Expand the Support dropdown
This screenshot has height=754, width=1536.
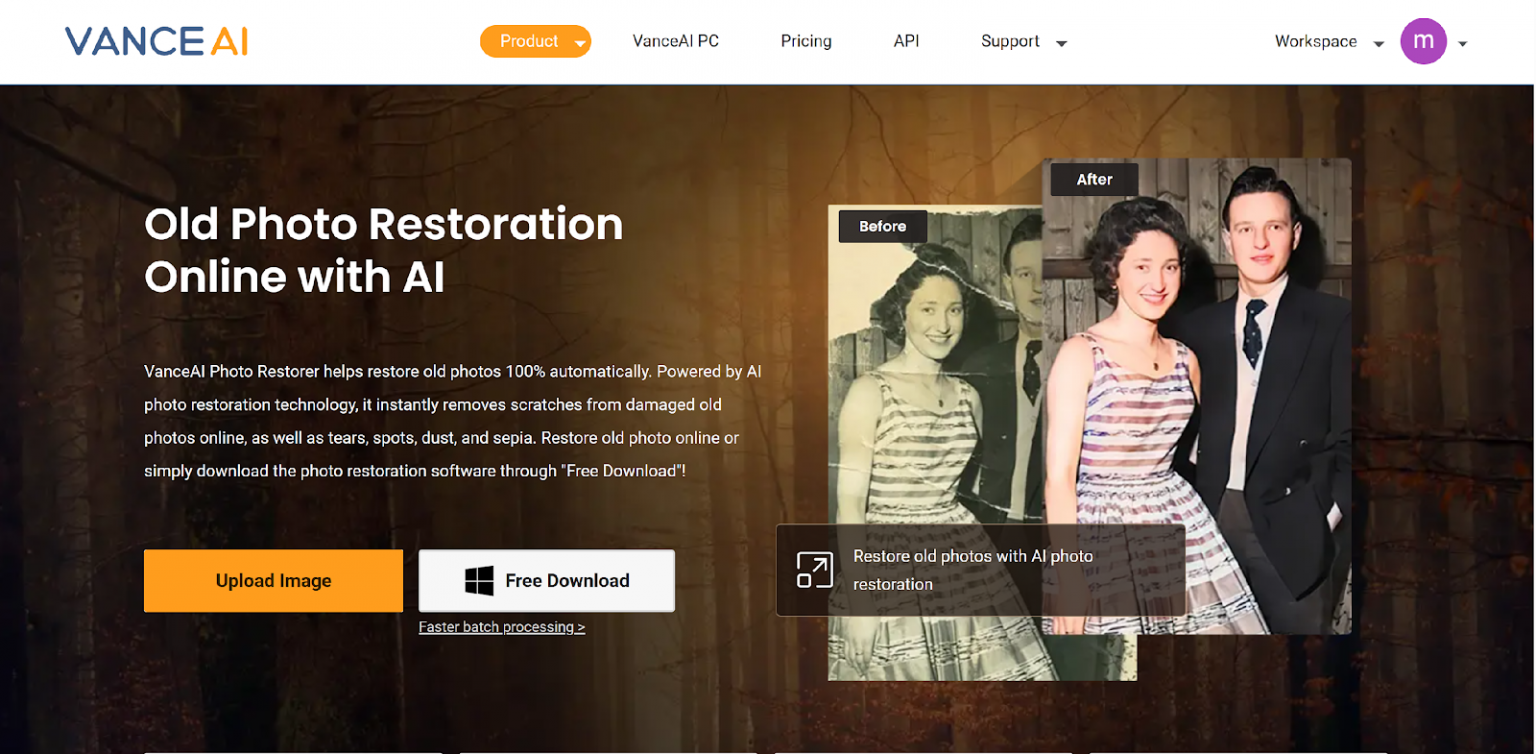point(1022,41)
